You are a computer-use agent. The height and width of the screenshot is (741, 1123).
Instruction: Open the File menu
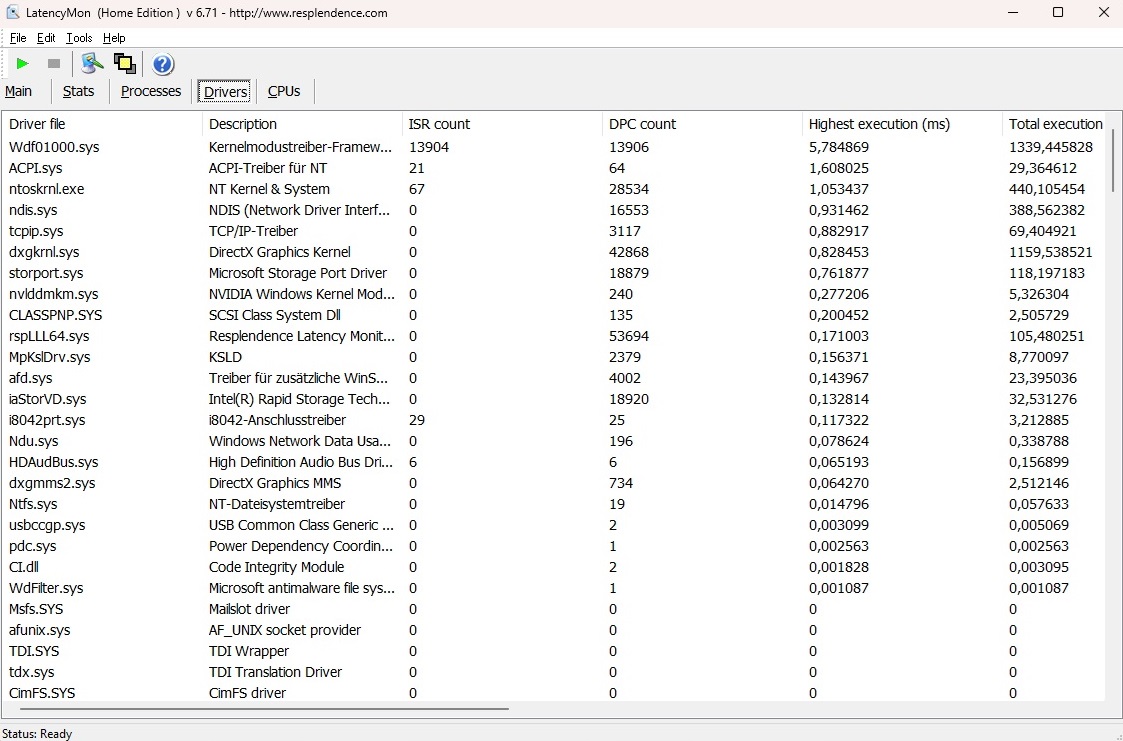coord(18,38)
